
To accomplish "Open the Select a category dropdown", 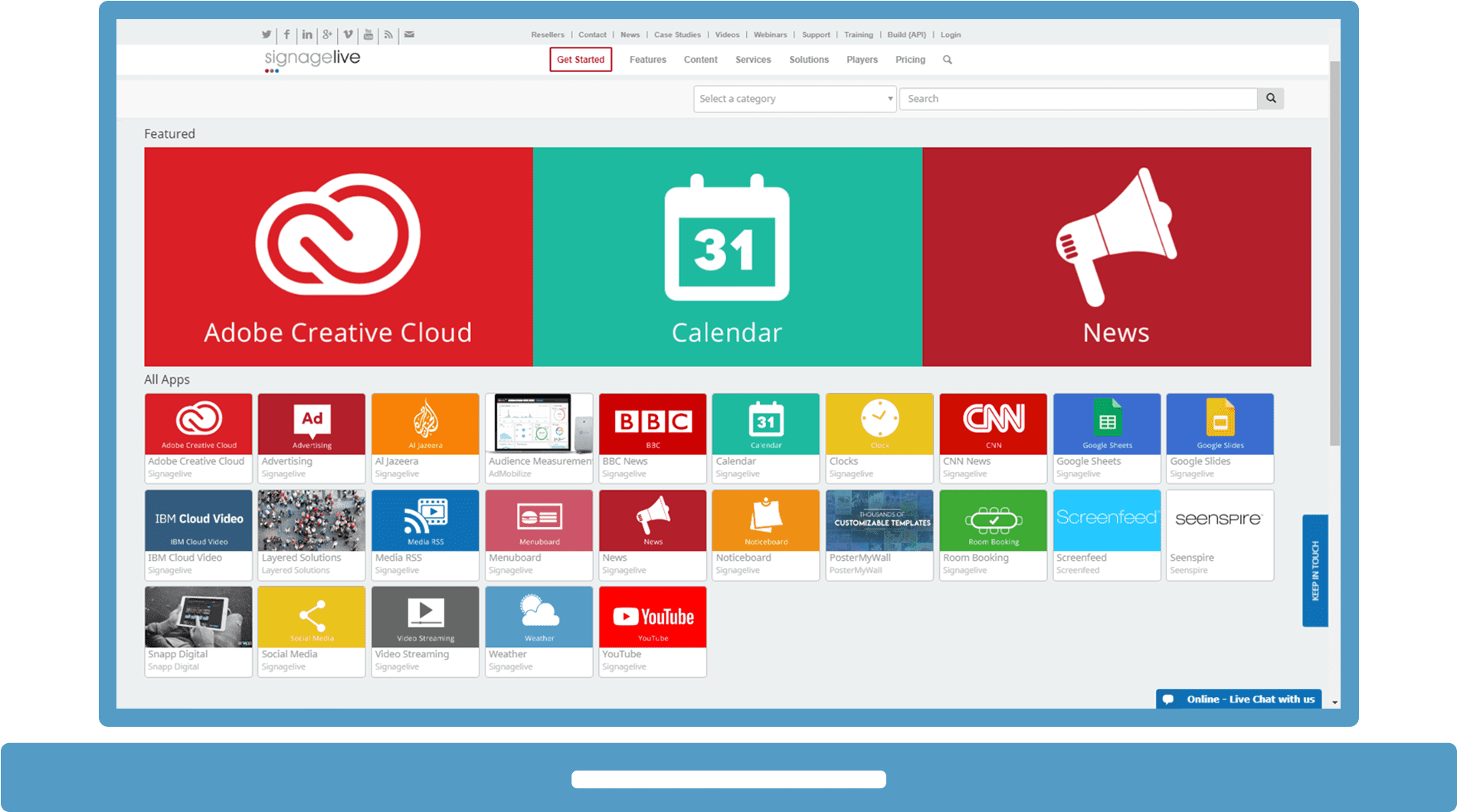I will click(x=794, y=98).
